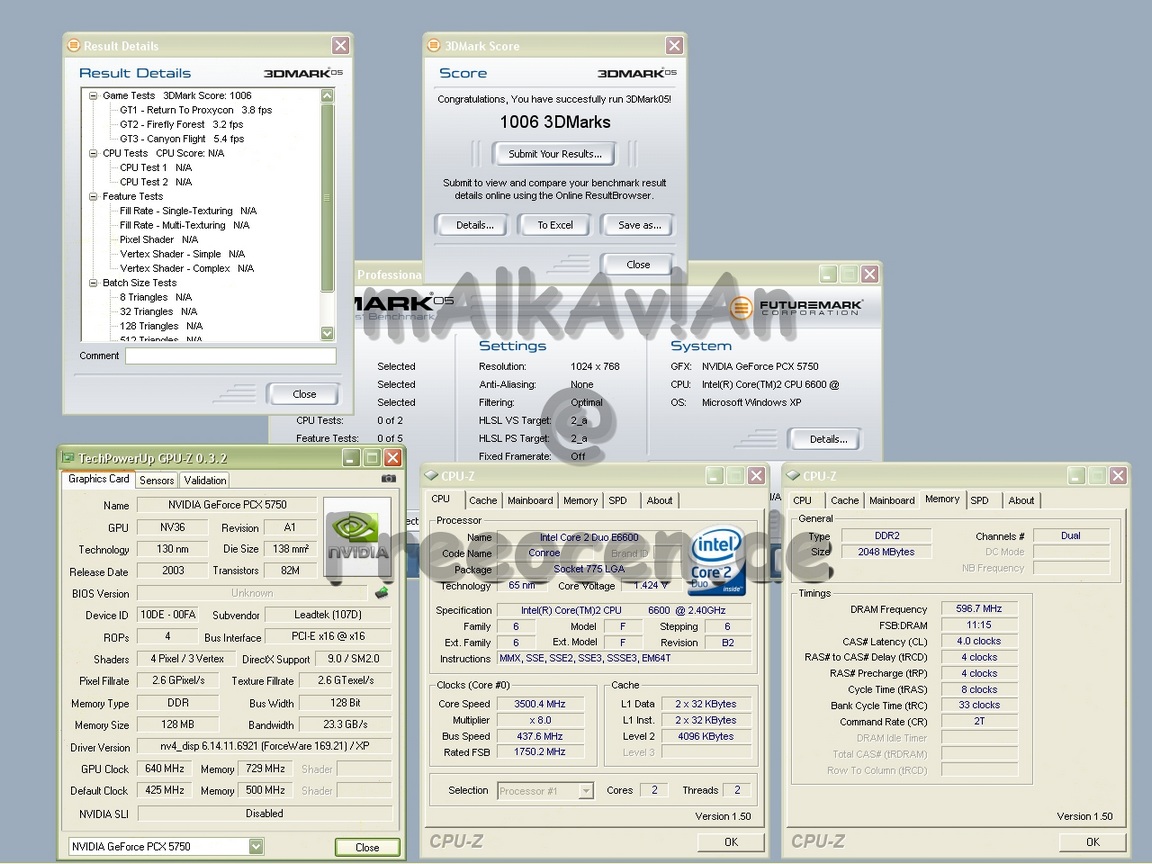Image resolution: width=1152 pixels, height=864 pixels.
Task: Click OK in the CPU-Z CPU window
Action: pos(731,842)
